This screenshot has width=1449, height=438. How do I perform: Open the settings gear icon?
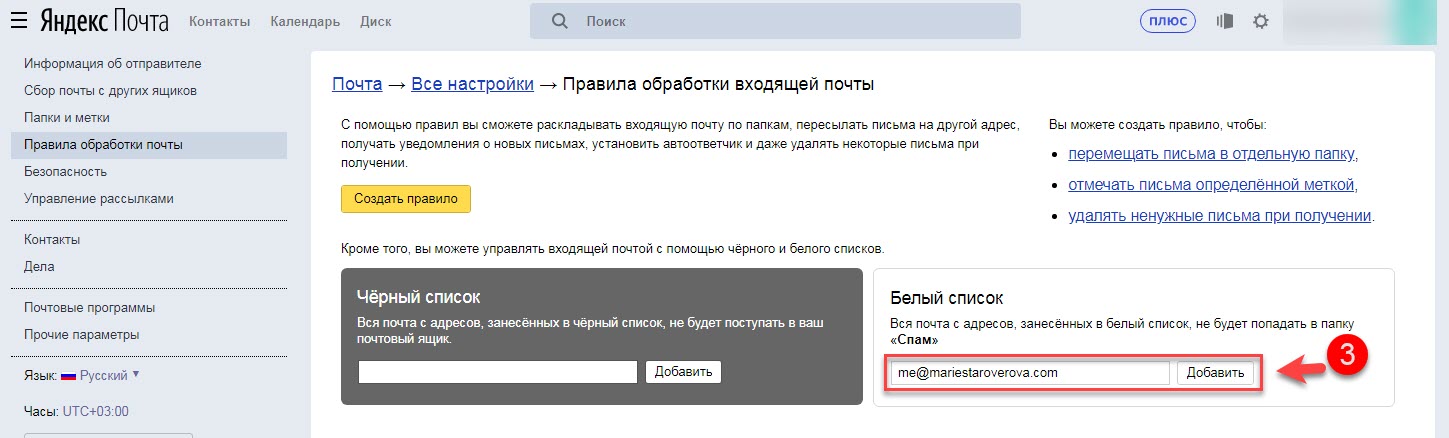click(1261, 21)
